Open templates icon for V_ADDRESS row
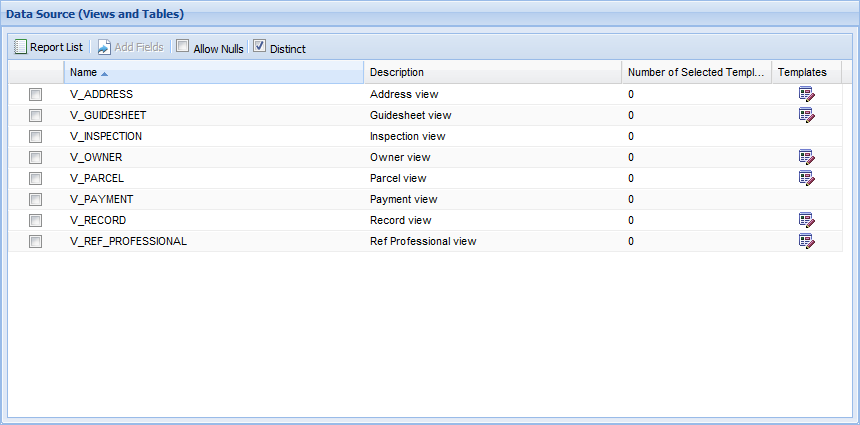The image size is (860, 425). click(806, 94)
